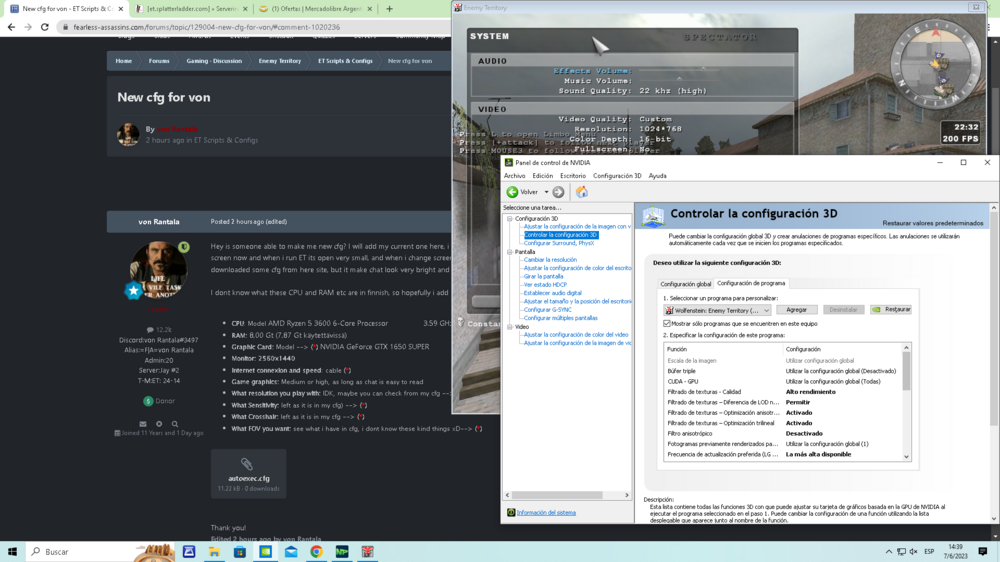Open a new Chrome tab with plus
The image size is (1000, 562).
pyautogui.click(x=389, y=9)
